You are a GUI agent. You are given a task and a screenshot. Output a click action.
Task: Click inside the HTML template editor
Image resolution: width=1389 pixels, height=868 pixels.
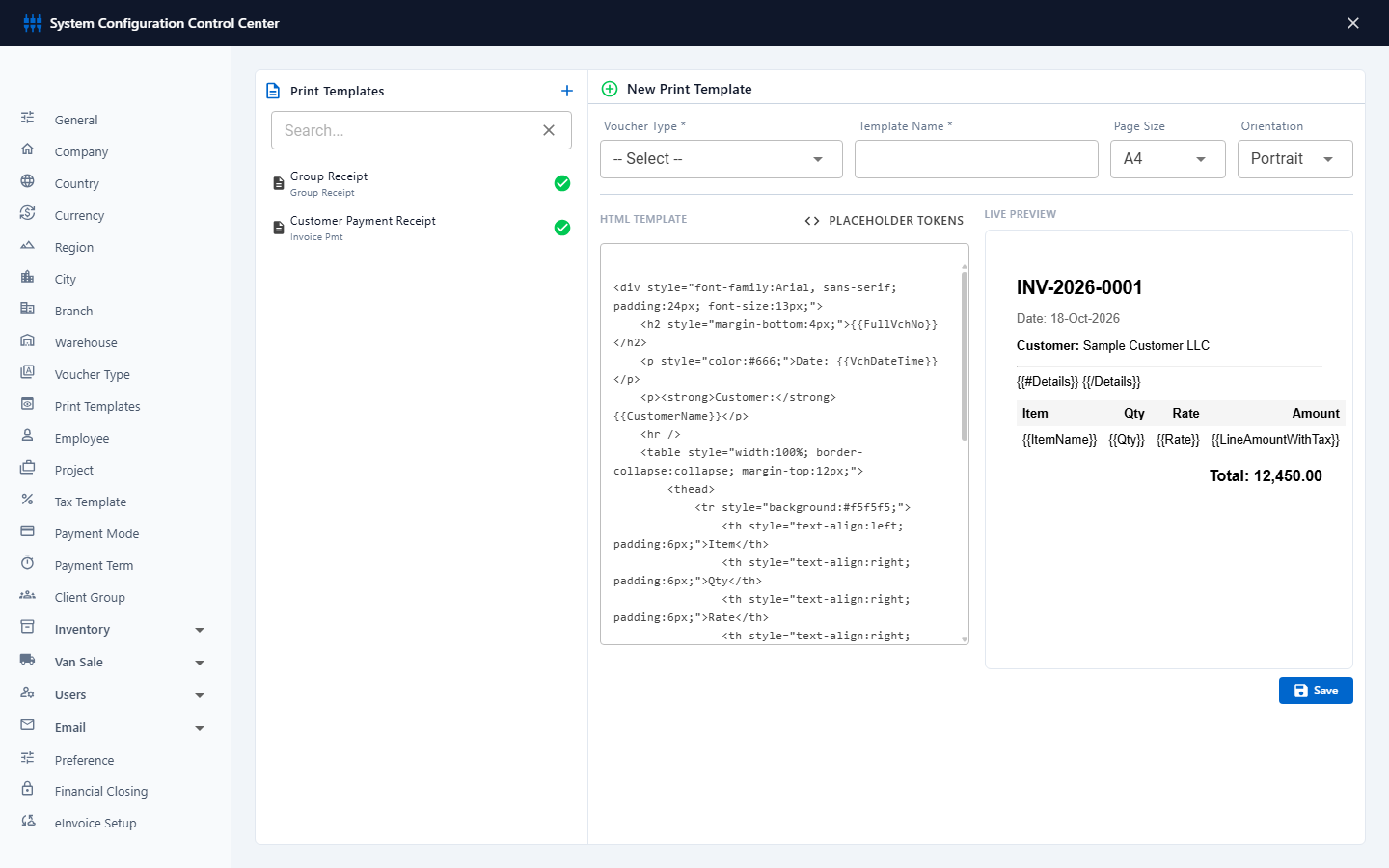tap(783, 444)
